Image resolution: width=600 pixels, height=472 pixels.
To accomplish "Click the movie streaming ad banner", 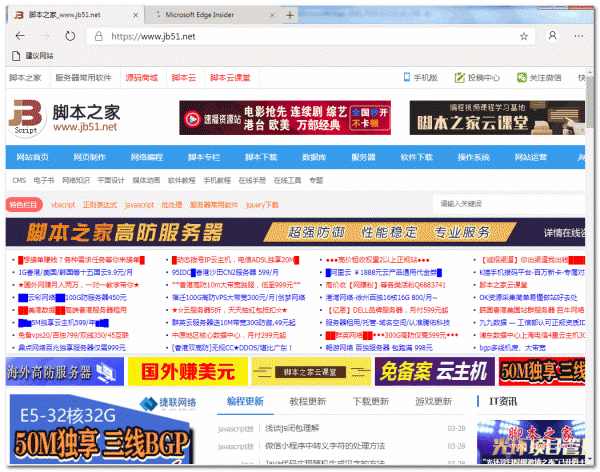I will tap(285, 118).
